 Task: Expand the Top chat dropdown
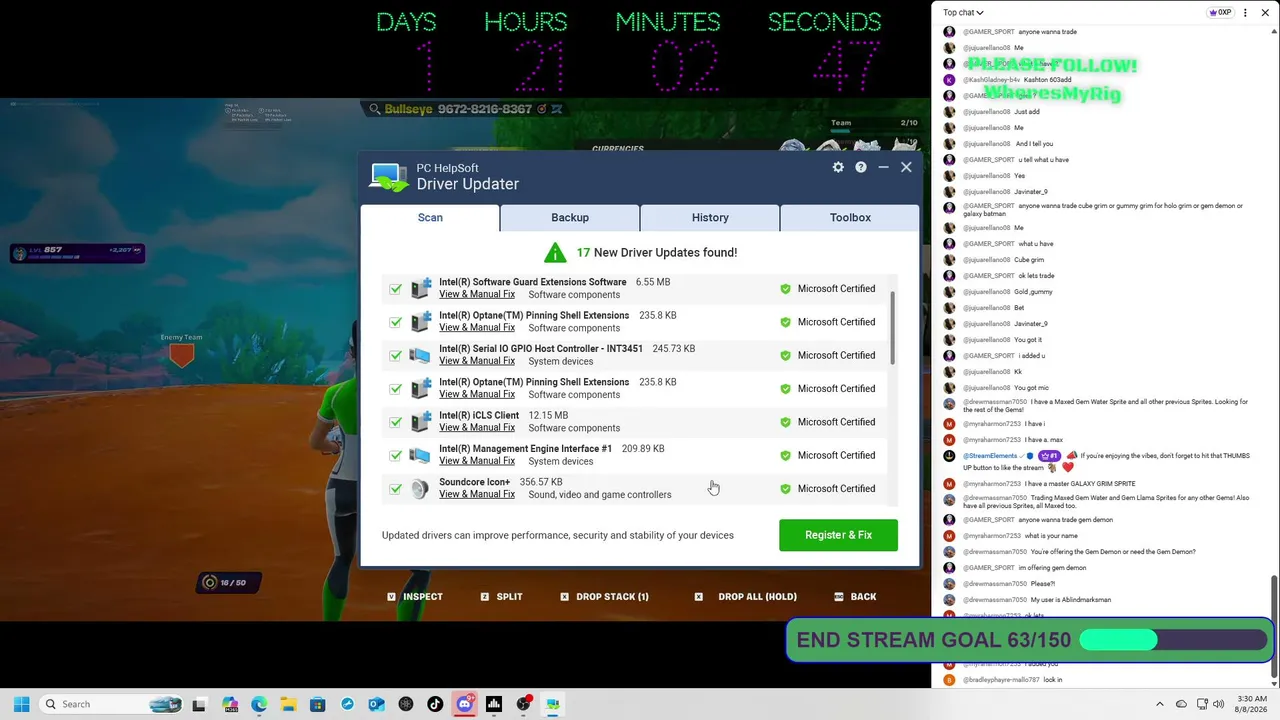(963, 13)
